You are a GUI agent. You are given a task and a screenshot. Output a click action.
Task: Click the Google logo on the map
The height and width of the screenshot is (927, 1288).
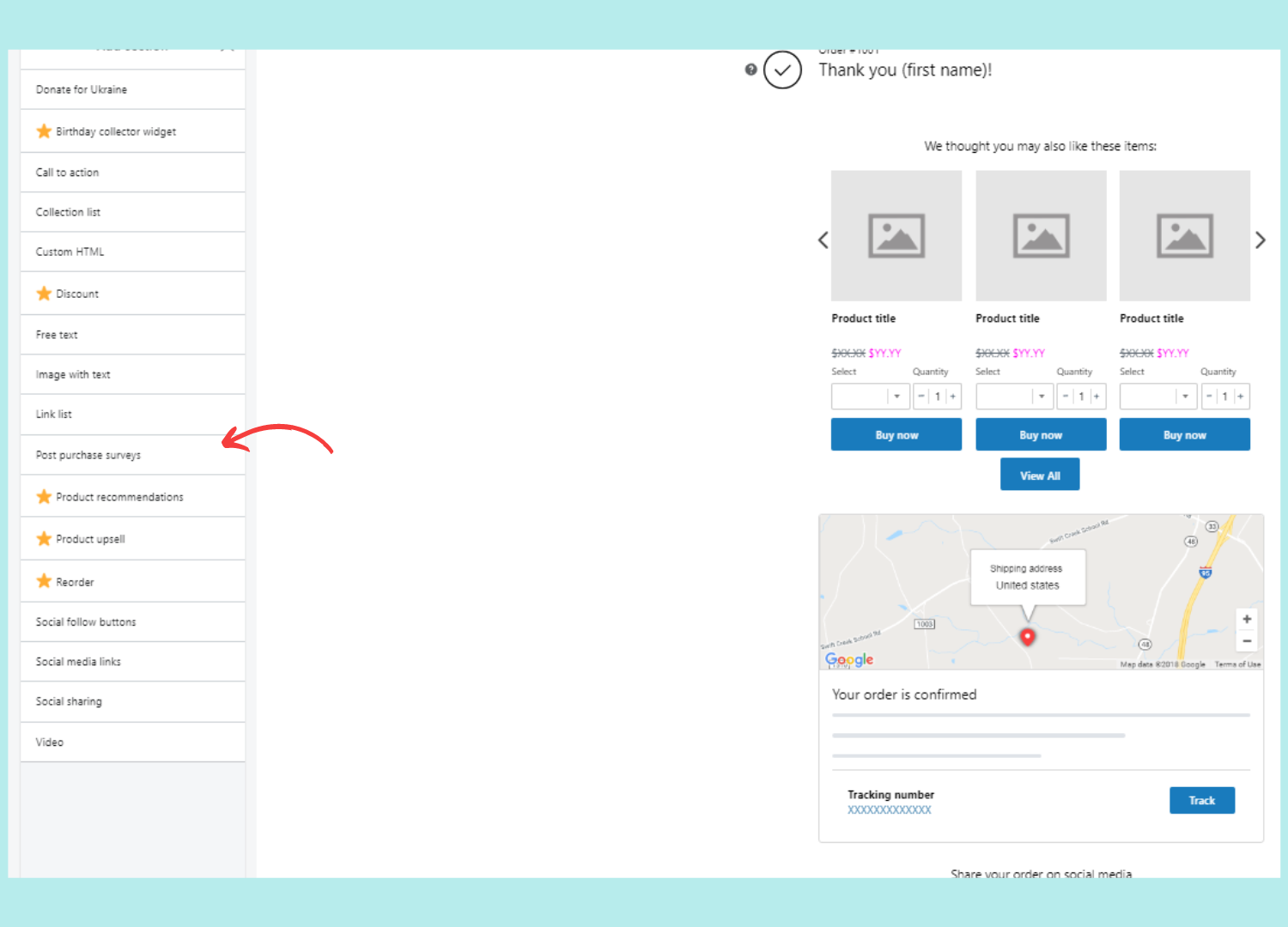pyautogui.click(x=849, y=659)
